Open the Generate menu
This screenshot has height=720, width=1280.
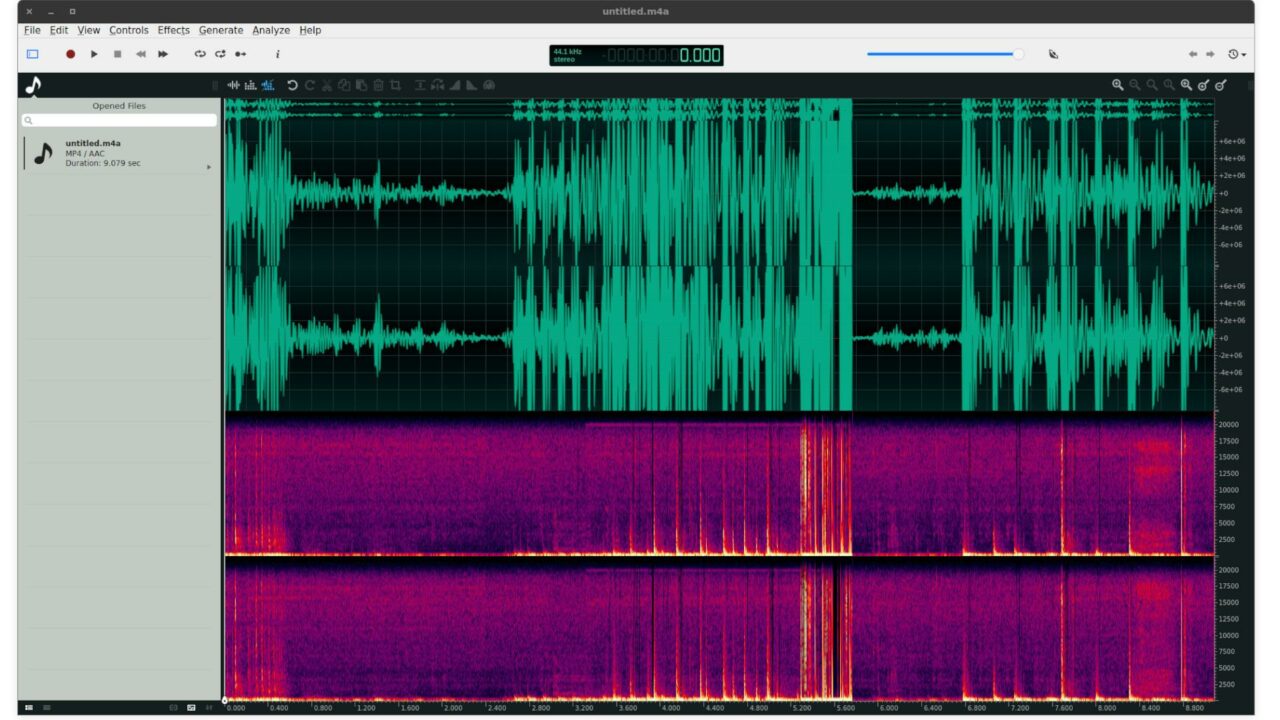coord(220,30)
